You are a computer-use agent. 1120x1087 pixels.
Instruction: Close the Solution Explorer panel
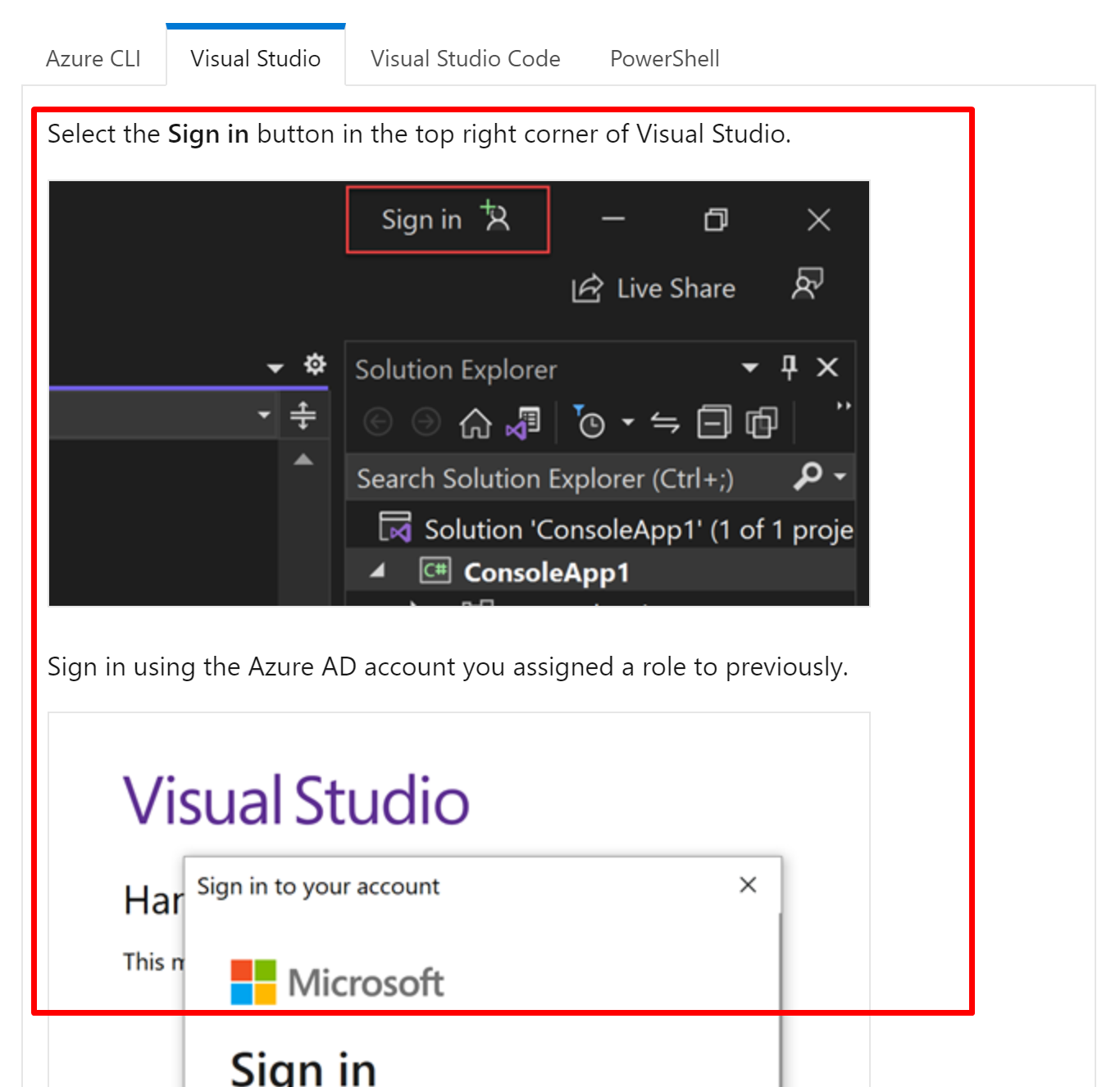[x=827, y=367]
